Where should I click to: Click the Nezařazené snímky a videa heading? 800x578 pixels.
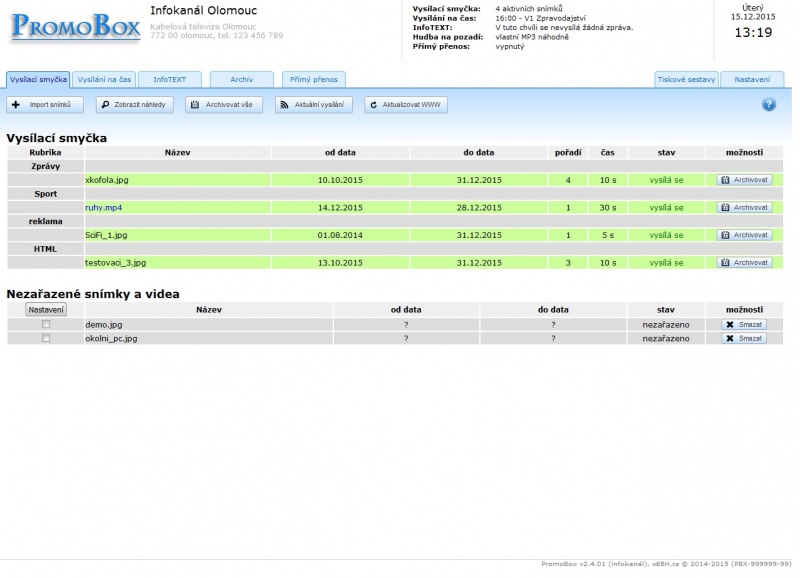point(93,294)
